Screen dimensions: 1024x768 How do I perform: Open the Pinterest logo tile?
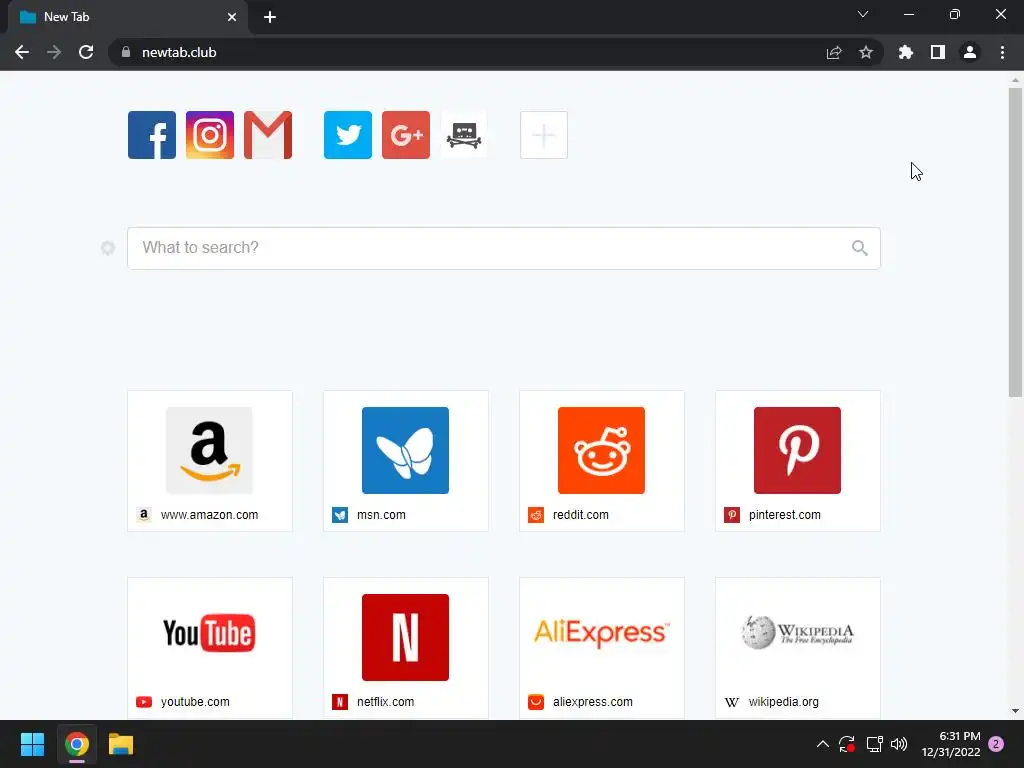coord(797,450)
